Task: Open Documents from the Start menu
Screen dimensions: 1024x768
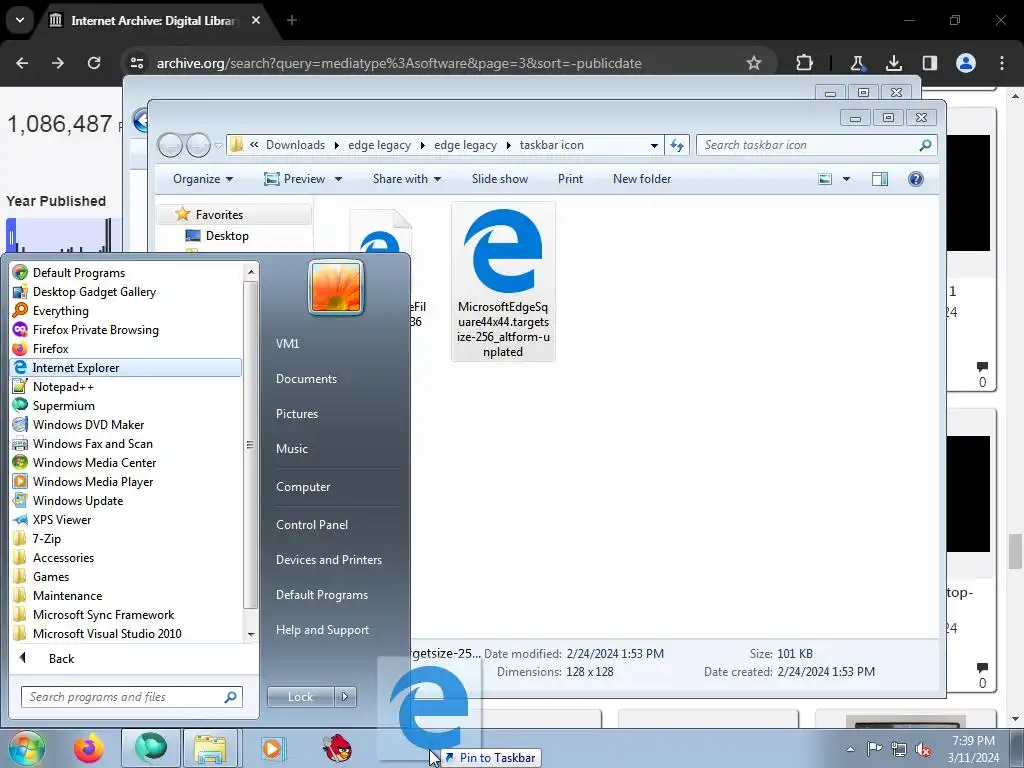Action: click(306, 379)
